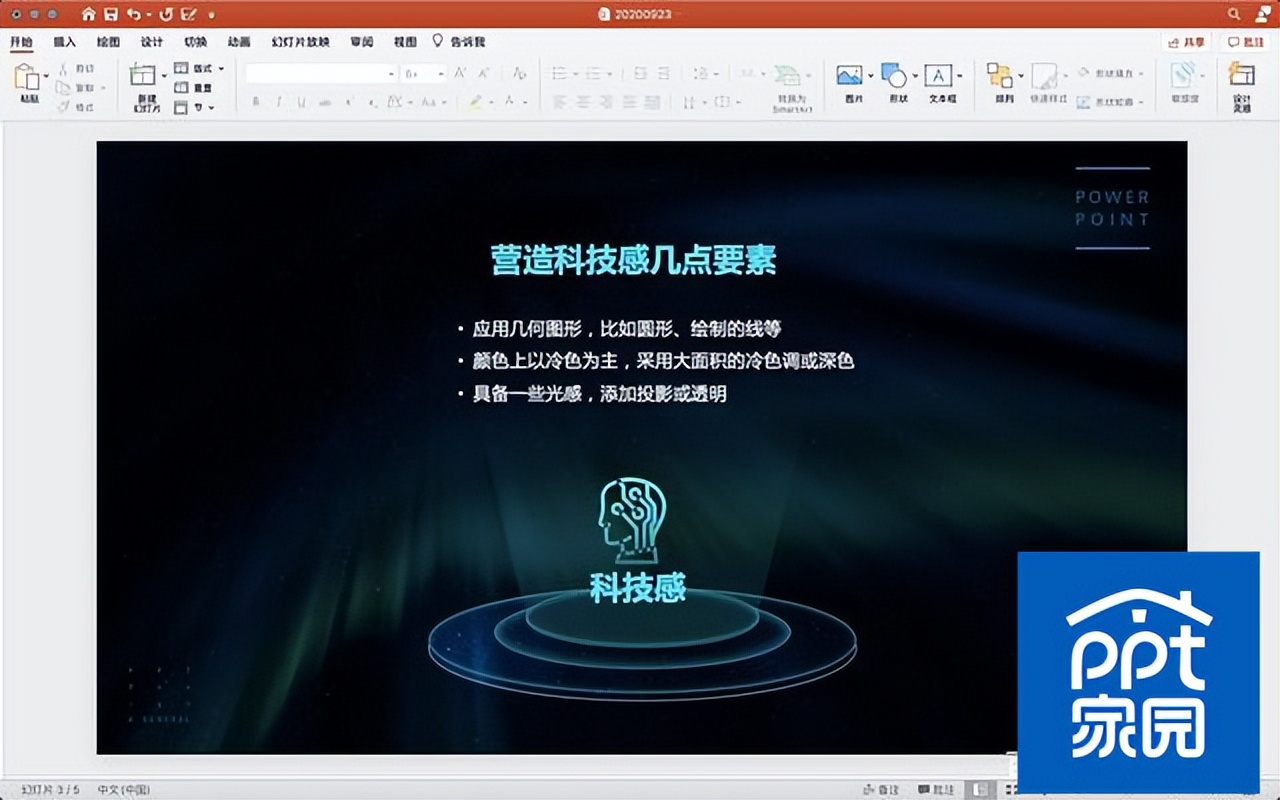This screenshot has height=800, width=1280.
Task: Click the Cut scissors icon
Action: point(64,68)
